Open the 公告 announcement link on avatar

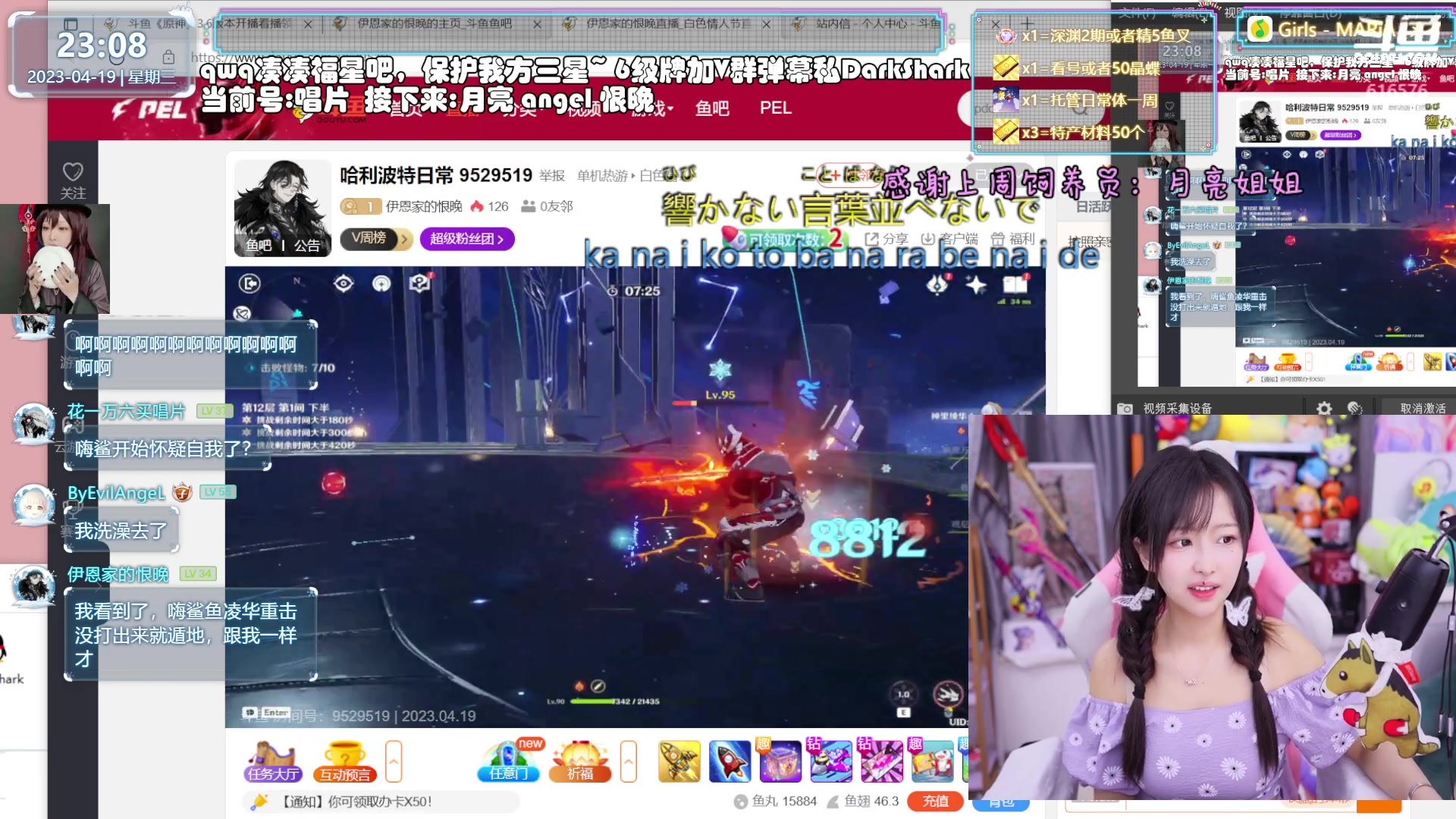(x=307, y=246)
